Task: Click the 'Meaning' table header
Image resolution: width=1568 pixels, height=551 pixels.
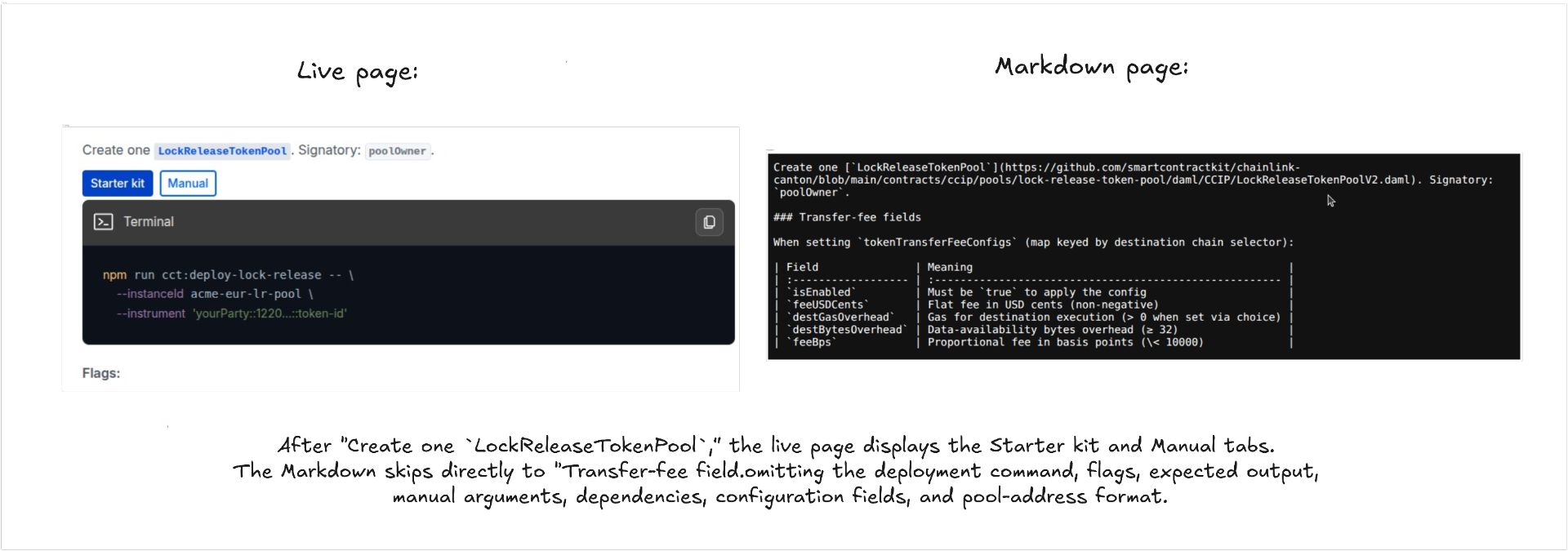Action: point(950,267)
